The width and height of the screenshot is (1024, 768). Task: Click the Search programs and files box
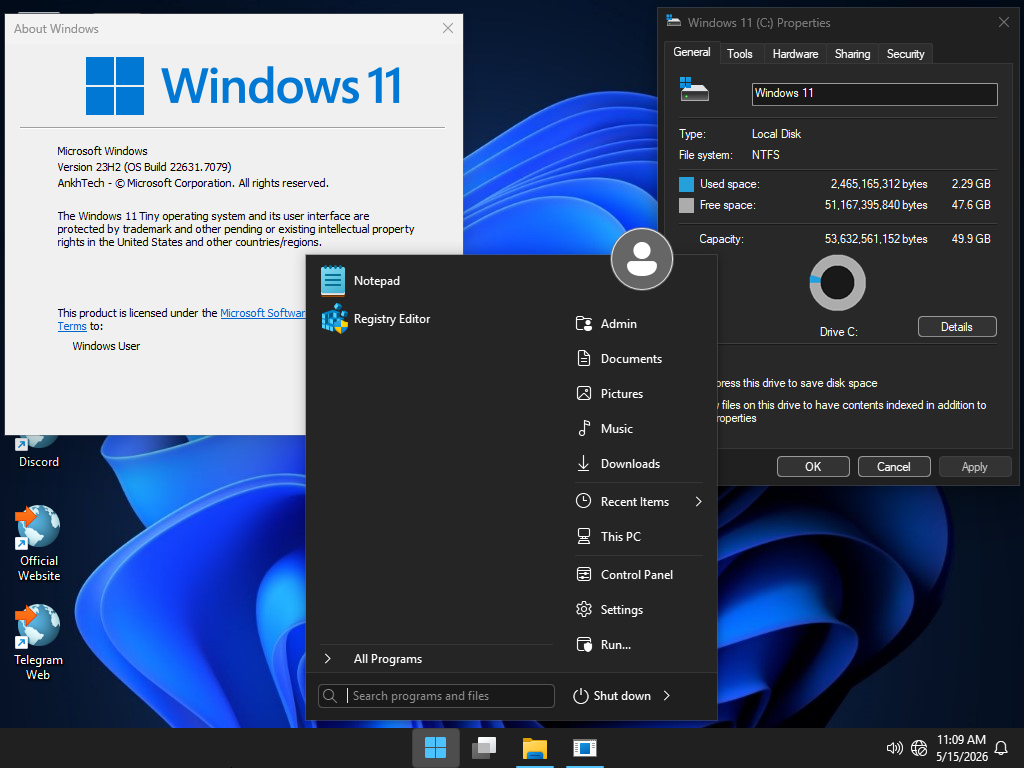tap(436, 696)
